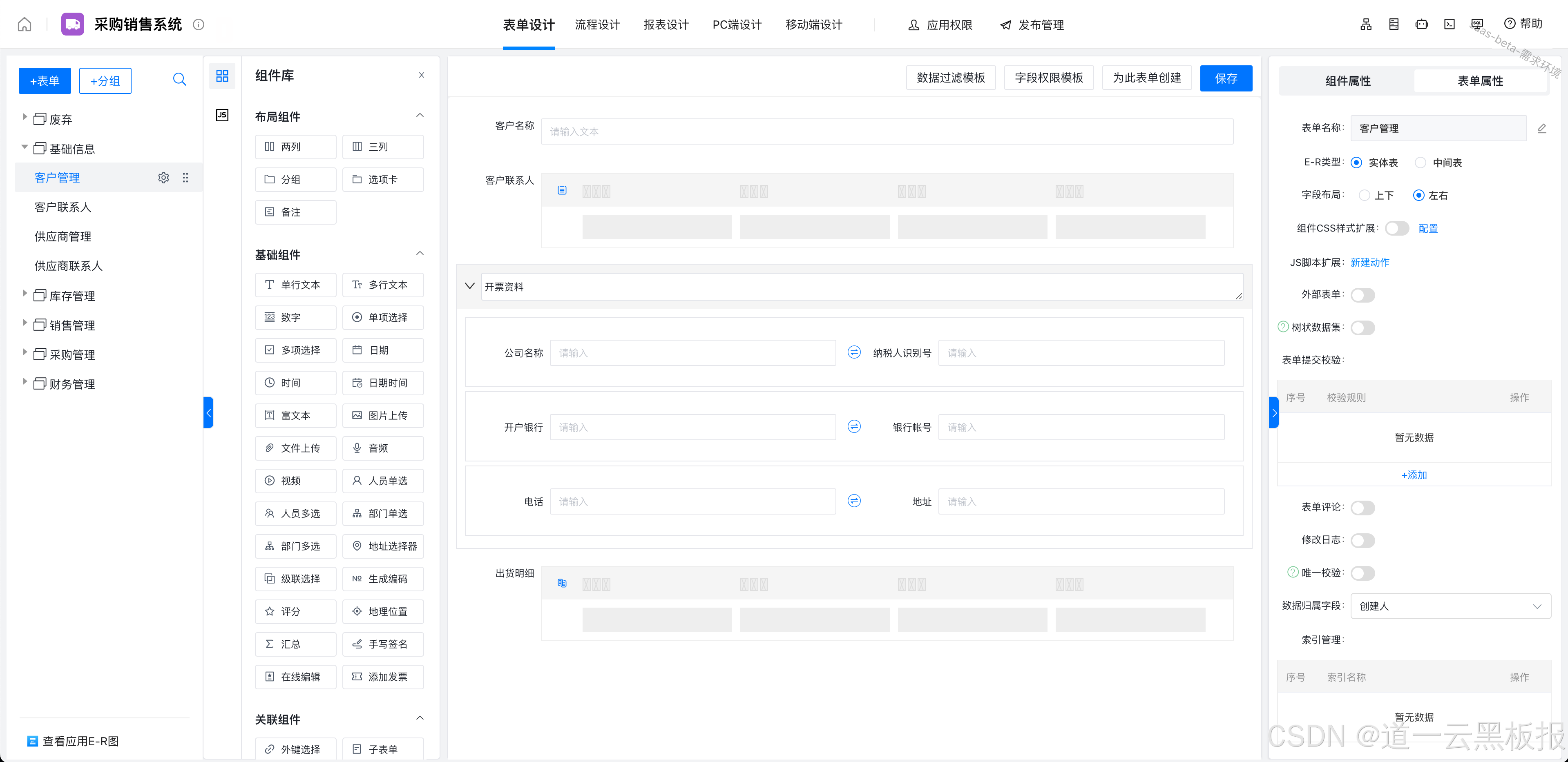Select the 中间表 radio button
Image resolution: width=1568 pixels, height=762 pixels.
[x=1420, y=163]
